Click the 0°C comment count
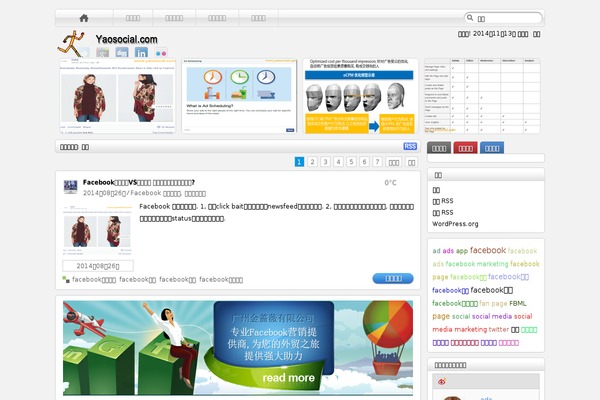 pyautogui.click(x=390, y=183)
